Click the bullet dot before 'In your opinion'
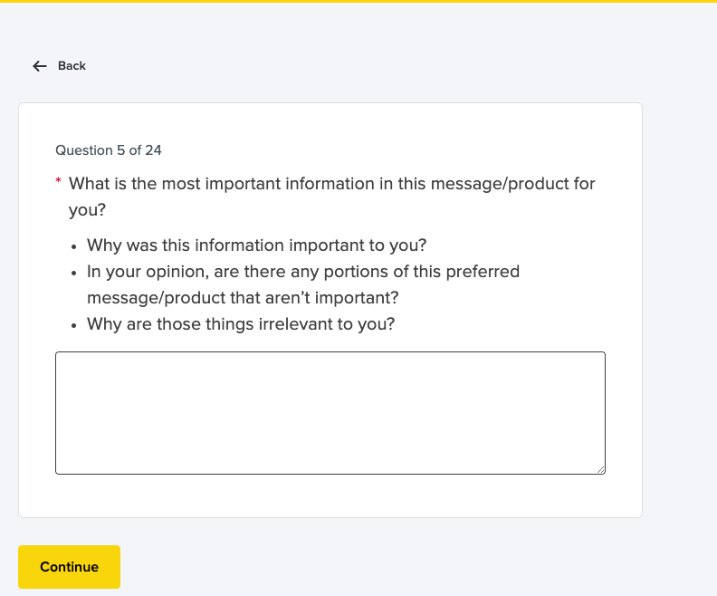Image resolution: width=717 pixels, height=596 pixels. point(74,272)
